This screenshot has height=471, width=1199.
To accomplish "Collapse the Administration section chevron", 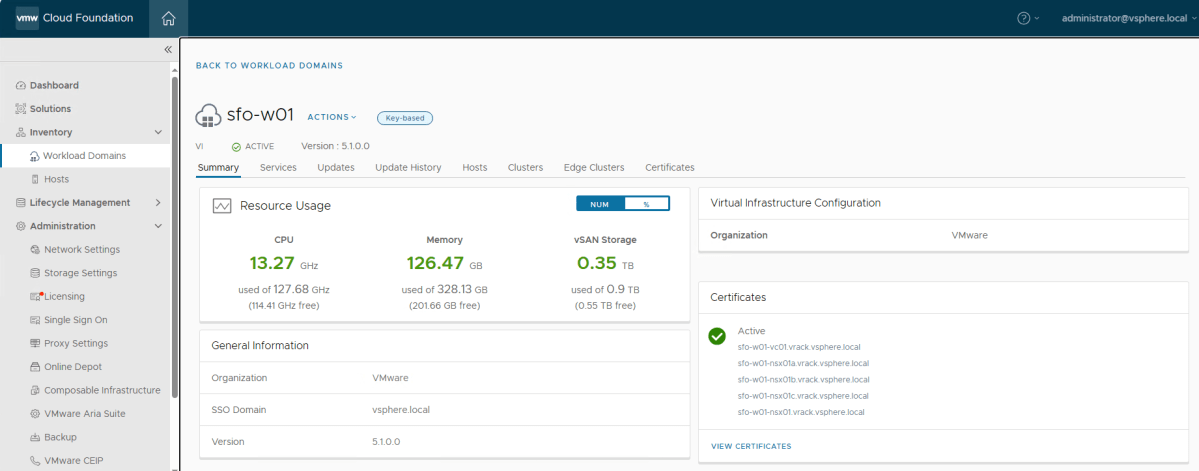I will 158,226.
